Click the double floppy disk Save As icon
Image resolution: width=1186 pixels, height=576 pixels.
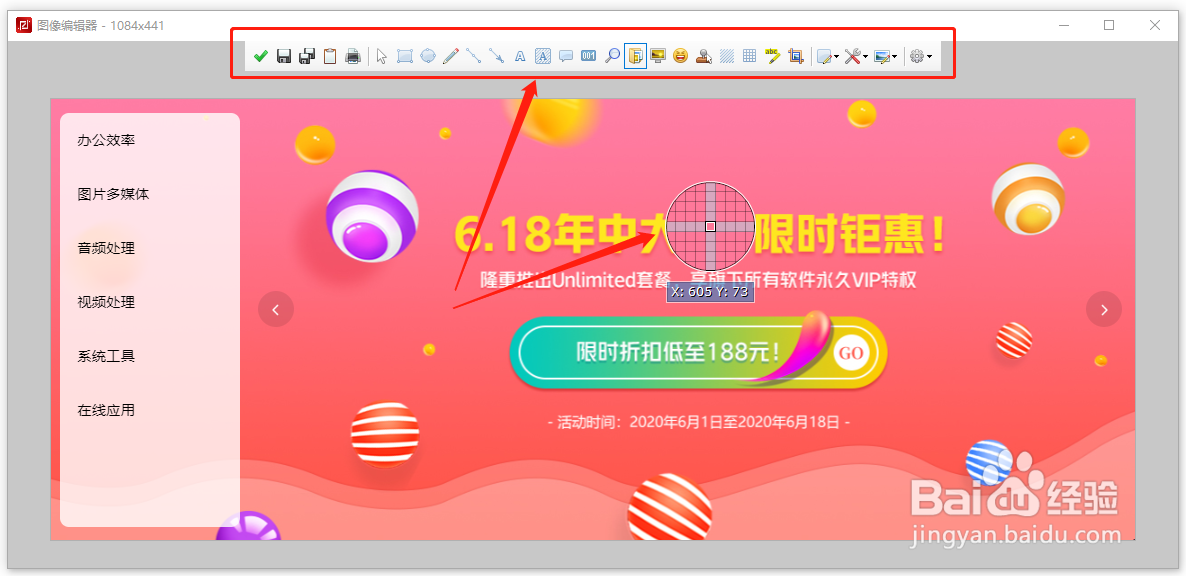(x=307, y=56)
